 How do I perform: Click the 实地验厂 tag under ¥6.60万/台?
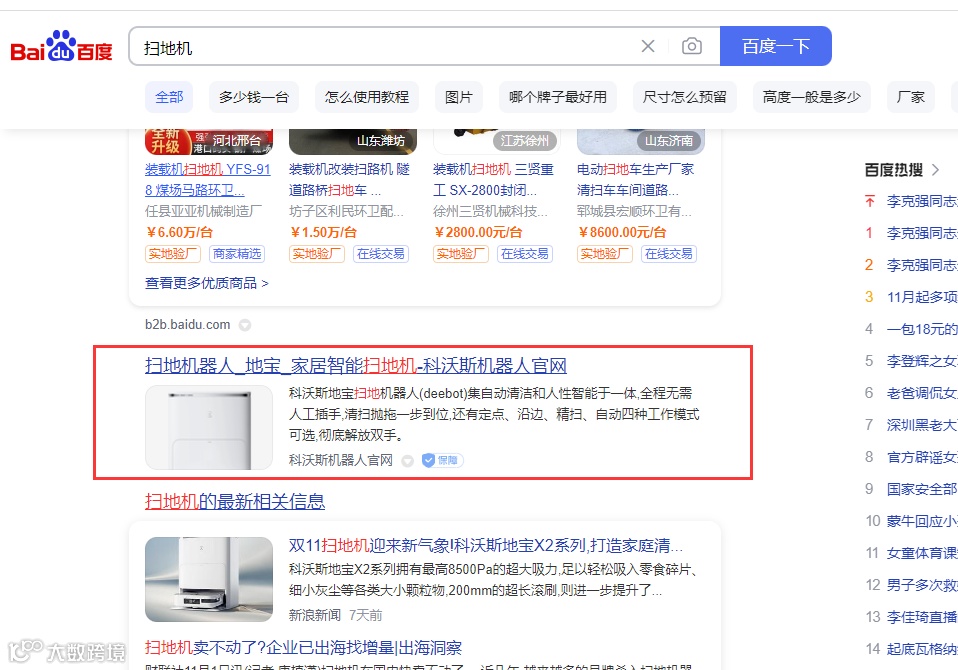click(173, 253)
